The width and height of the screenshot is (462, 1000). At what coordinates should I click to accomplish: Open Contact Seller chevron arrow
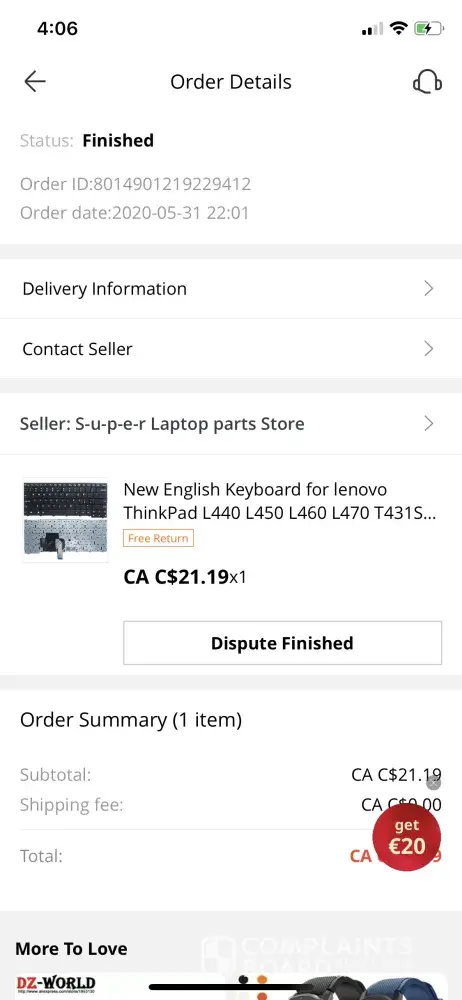[429, 348]
